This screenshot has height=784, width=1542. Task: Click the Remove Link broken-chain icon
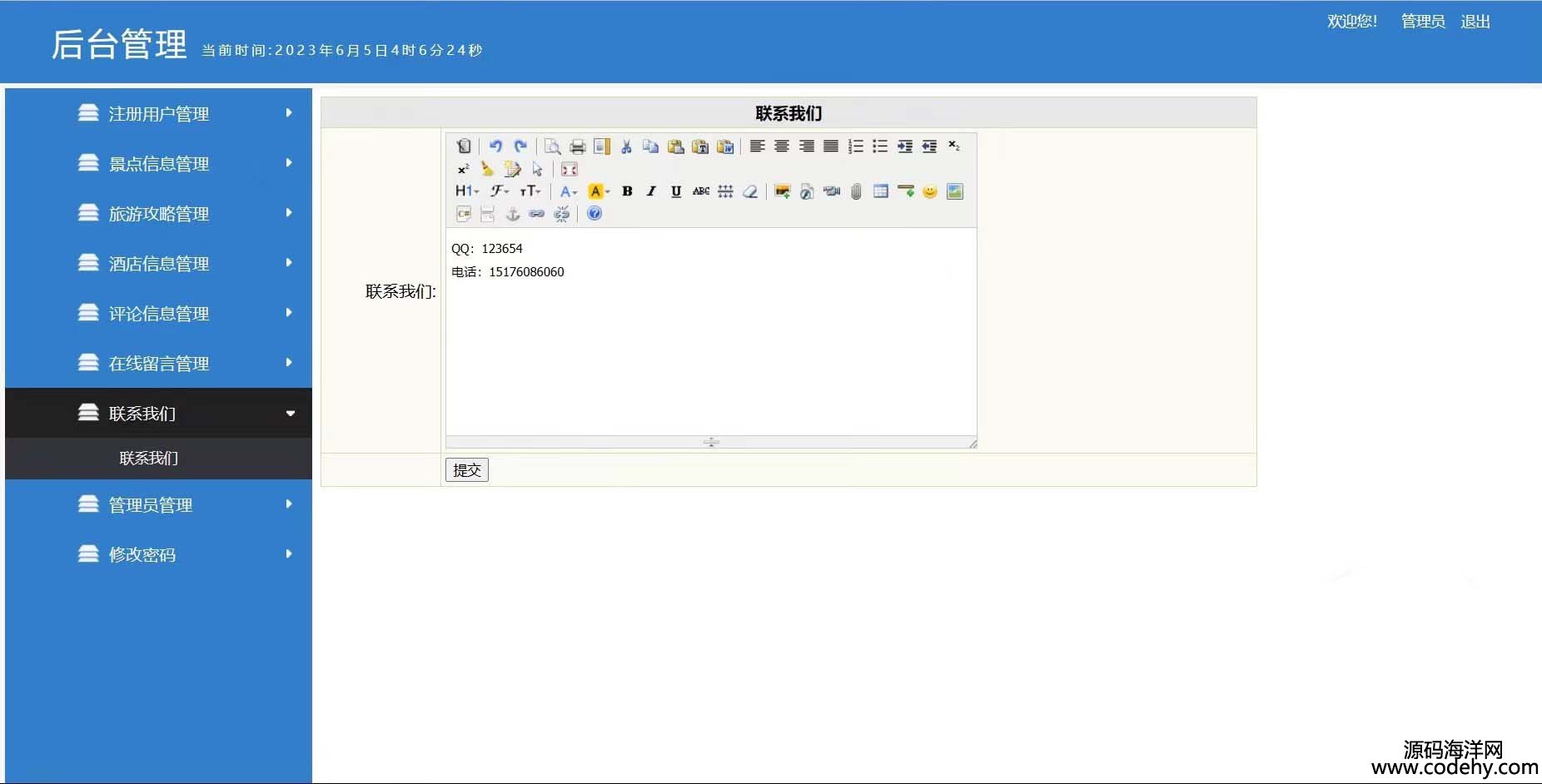[x=562, y=214]
